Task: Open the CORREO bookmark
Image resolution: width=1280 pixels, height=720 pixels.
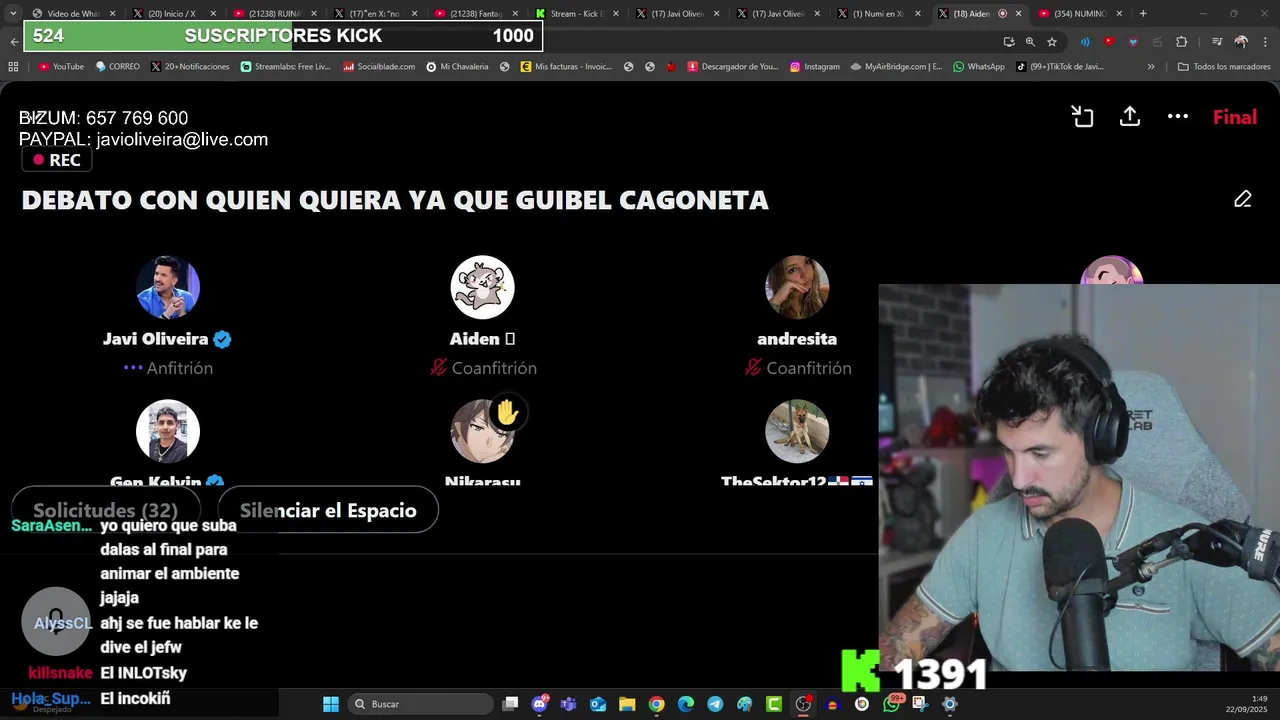Action: click(117, 66)
